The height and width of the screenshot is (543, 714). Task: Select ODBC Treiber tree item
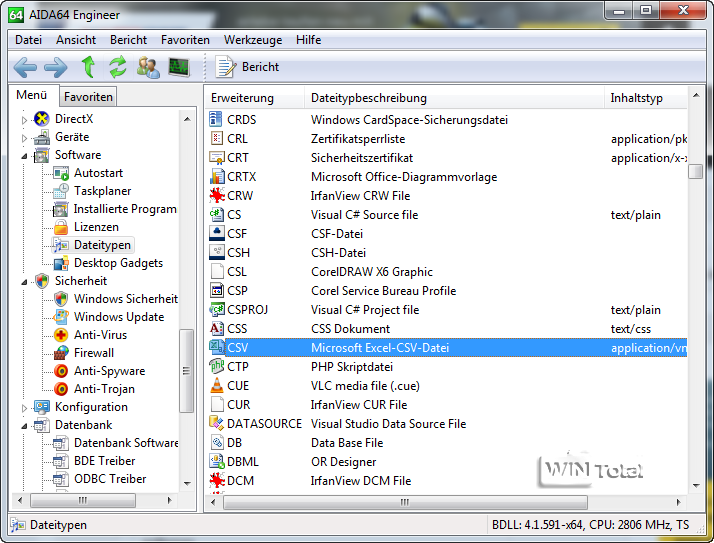coord(110,479)
